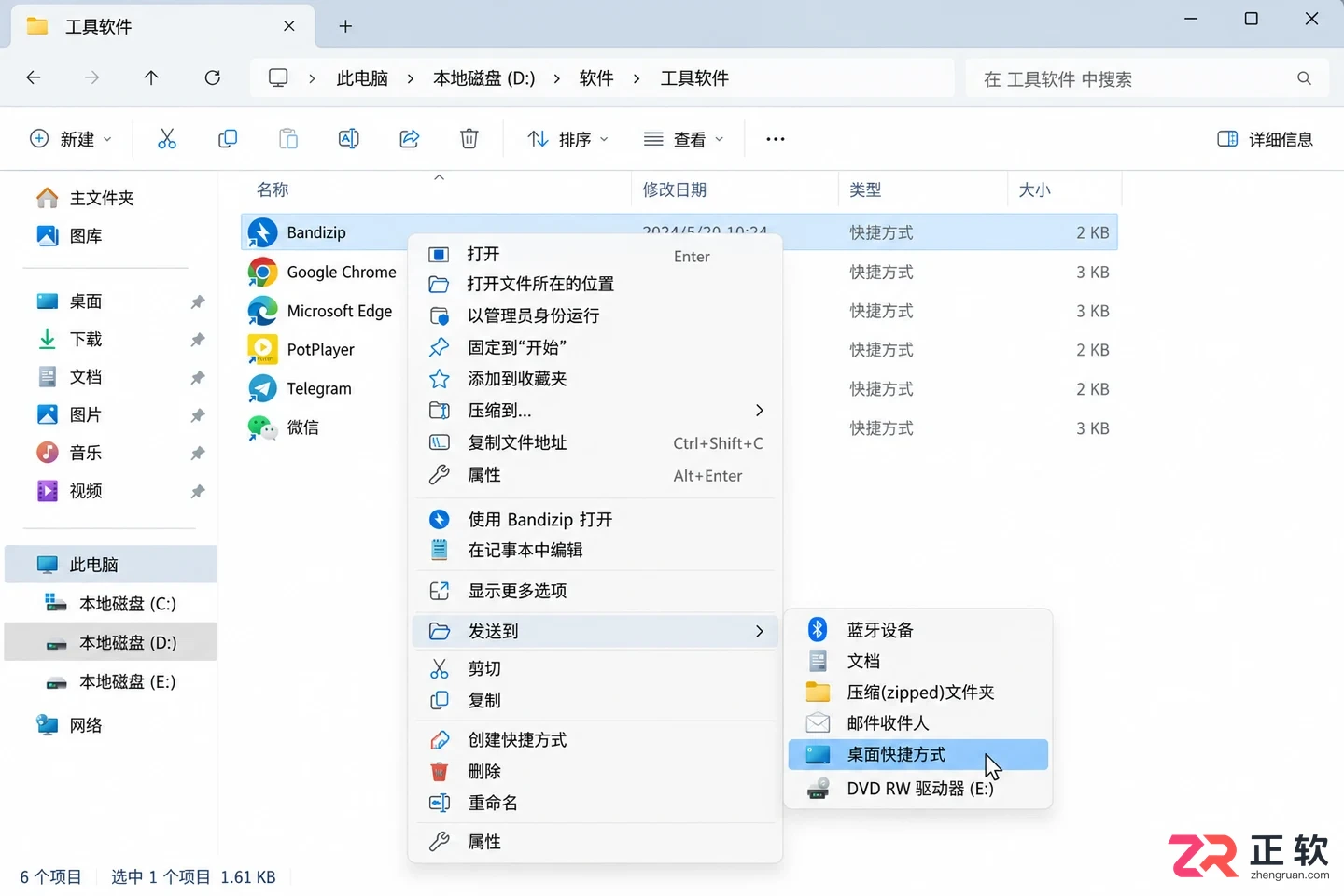Choose 重命名 in context menu
Image resolution: width=1344 pixels, height=896 pixels.
[595, 803]
